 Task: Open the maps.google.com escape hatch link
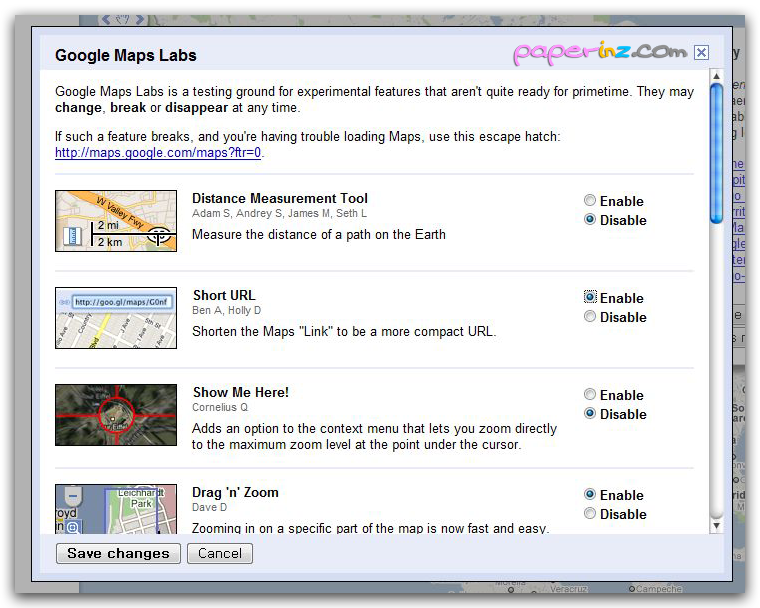(158, 153)
